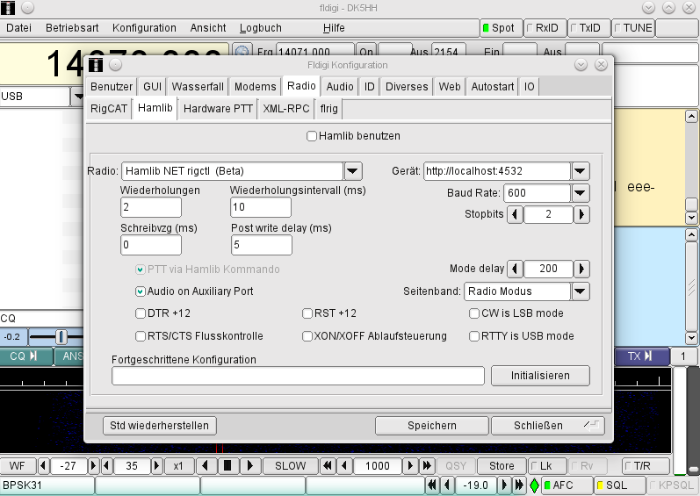Click the Initialisieren button
700x496 pixels.
540,375
